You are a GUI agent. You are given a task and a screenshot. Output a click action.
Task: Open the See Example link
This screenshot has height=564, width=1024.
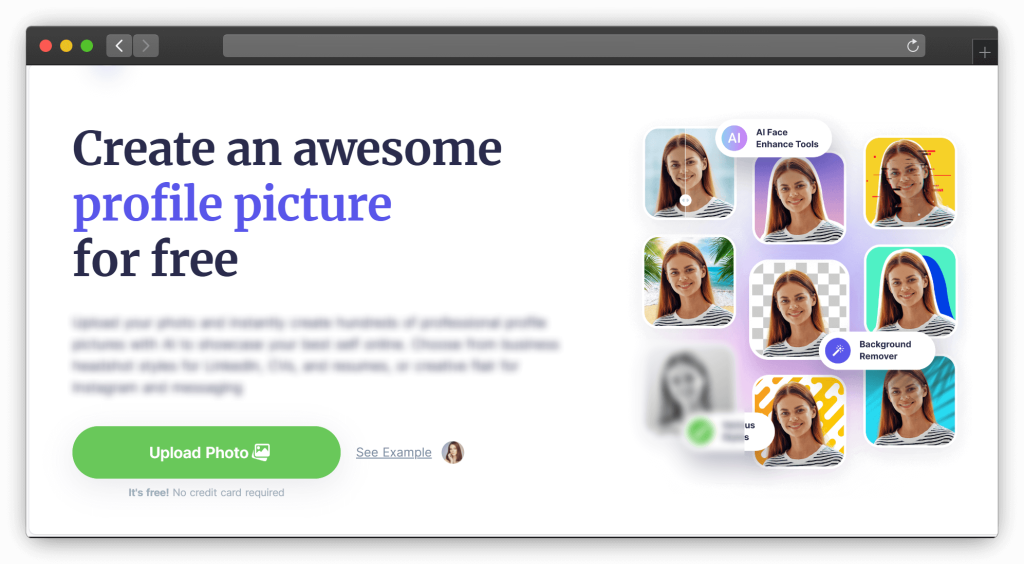point(393,453)
